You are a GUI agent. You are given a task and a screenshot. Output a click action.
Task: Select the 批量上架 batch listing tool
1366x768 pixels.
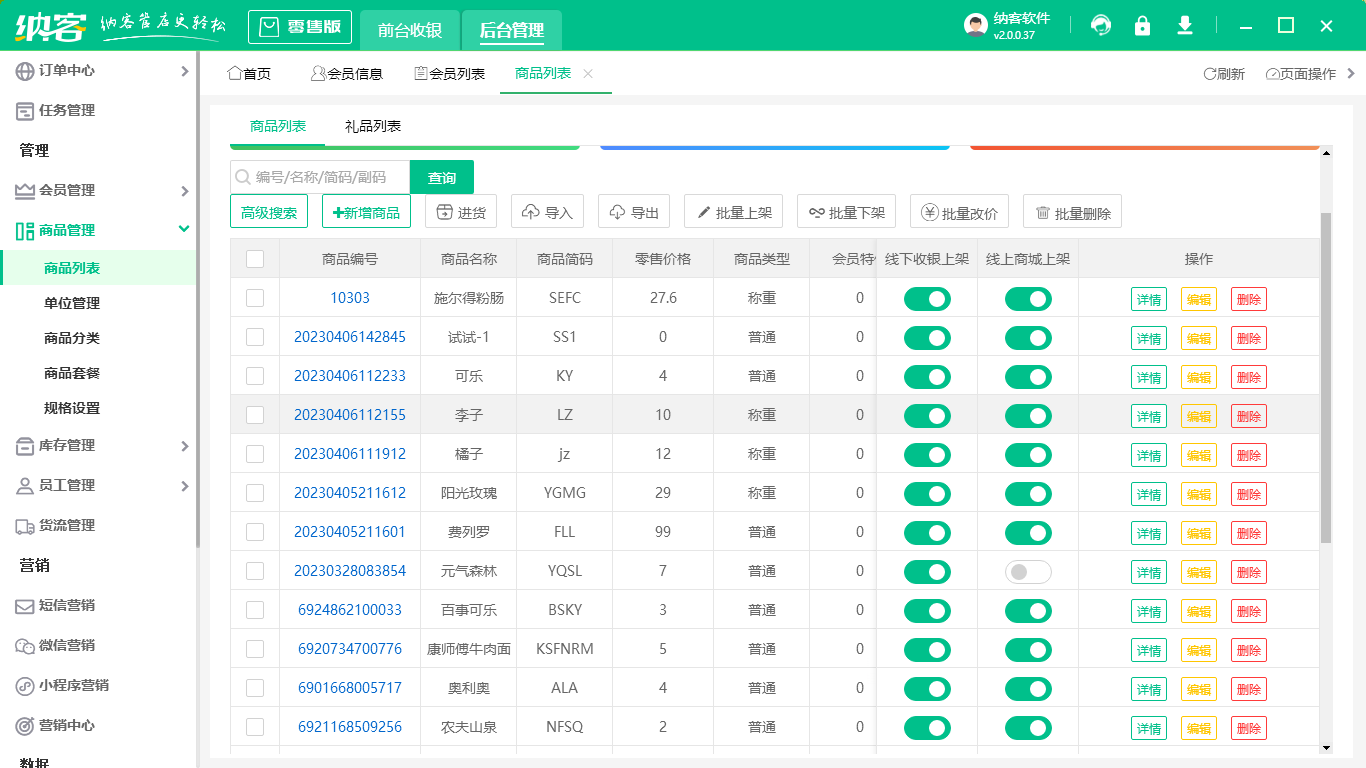point(733,211)
